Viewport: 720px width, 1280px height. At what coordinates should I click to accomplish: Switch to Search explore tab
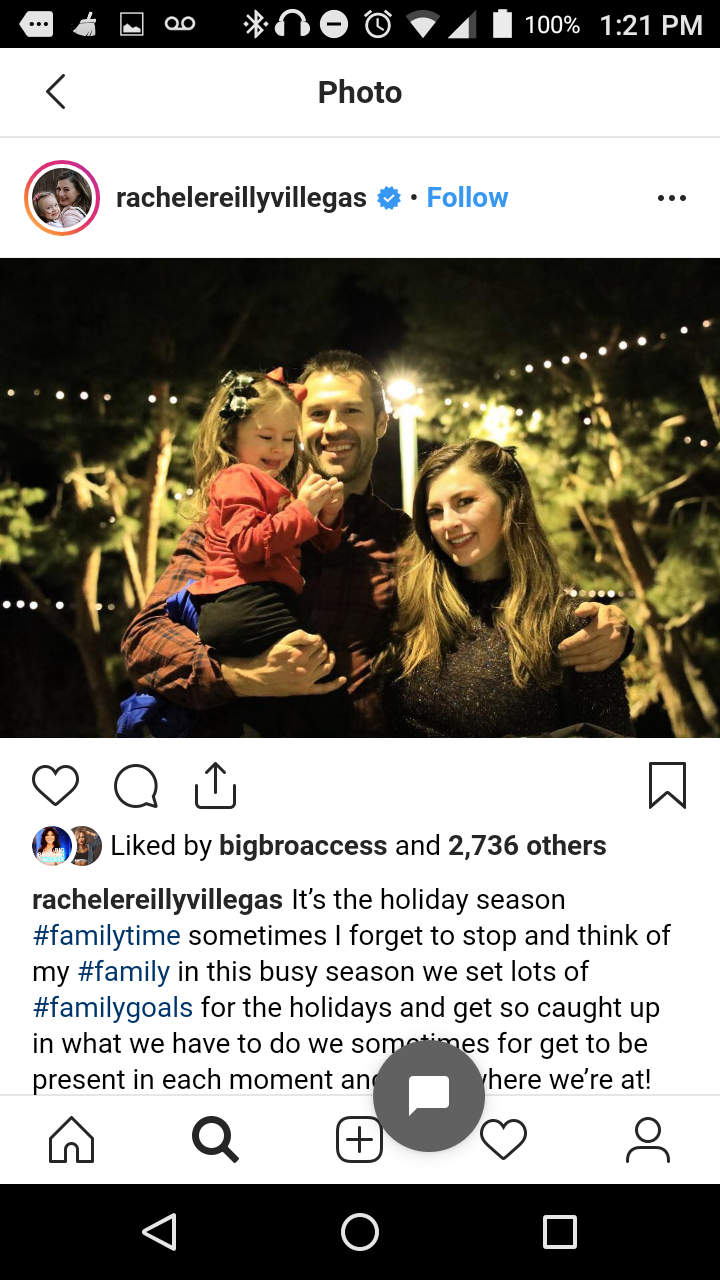215,1140
